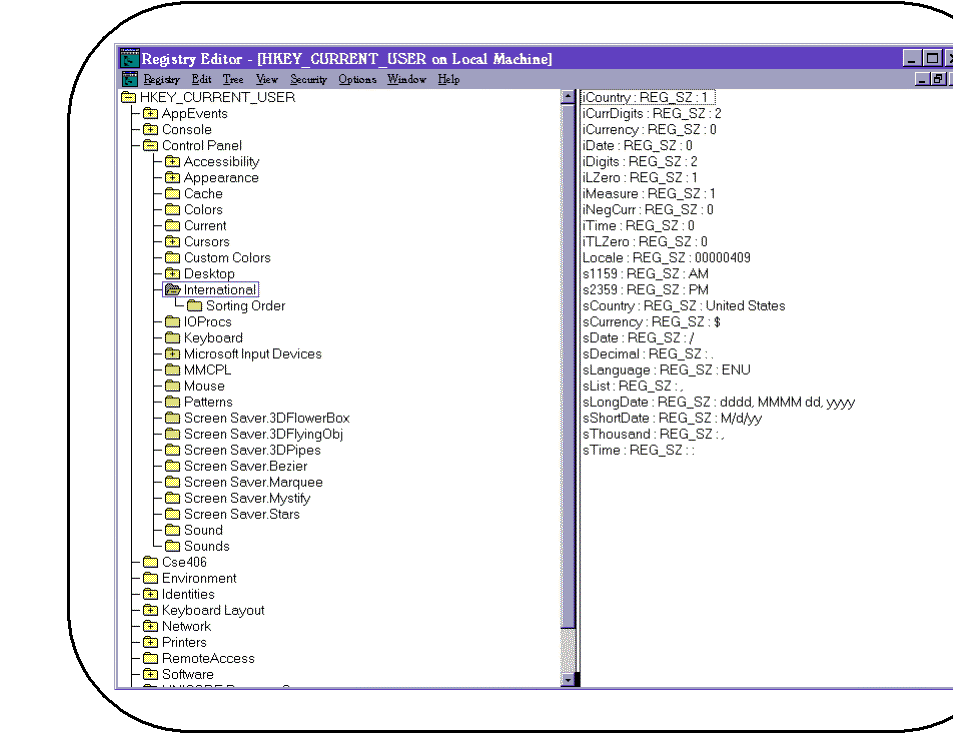Click the open International folder icon

(x=172, y=290)
